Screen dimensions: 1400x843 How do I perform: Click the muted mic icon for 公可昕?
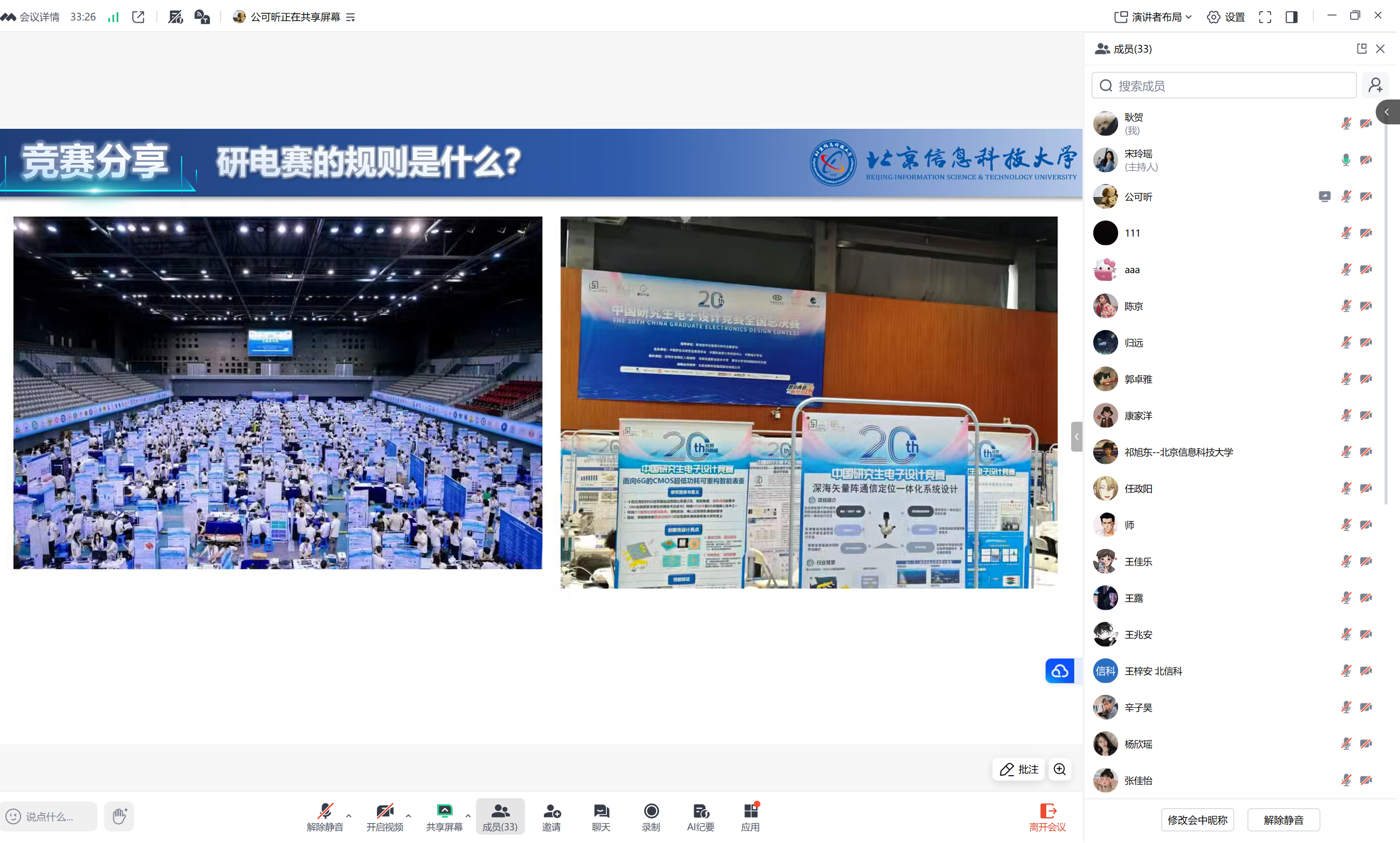coord(1346,197)
